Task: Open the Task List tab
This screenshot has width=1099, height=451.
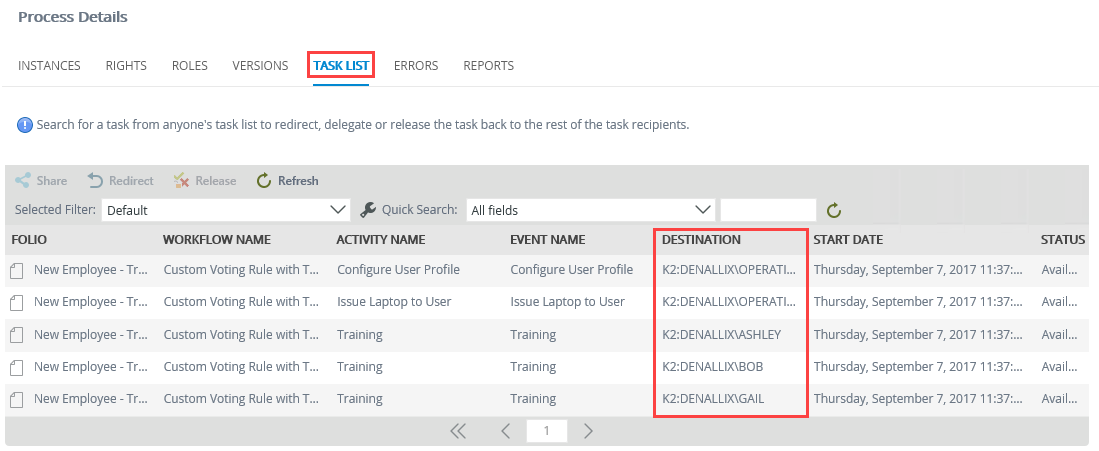Action: [341, 65]
